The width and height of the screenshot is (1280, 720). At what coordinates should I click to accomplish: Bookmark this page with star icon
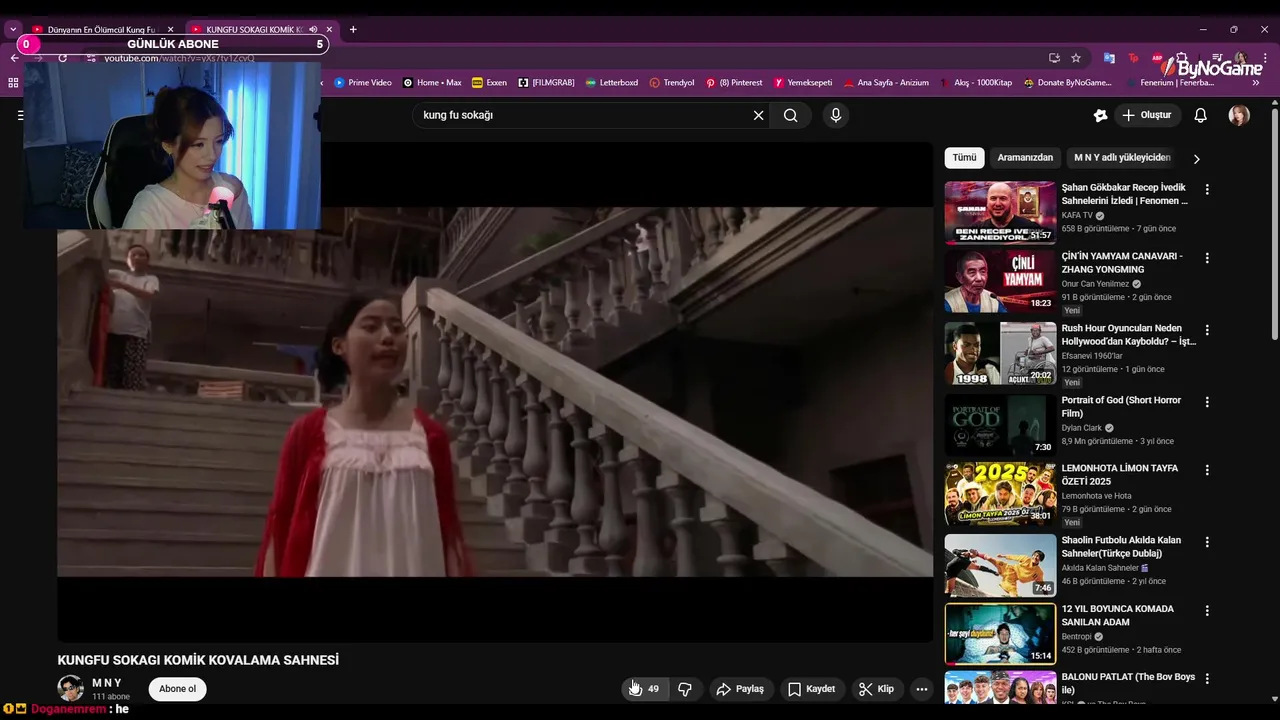1076,58
